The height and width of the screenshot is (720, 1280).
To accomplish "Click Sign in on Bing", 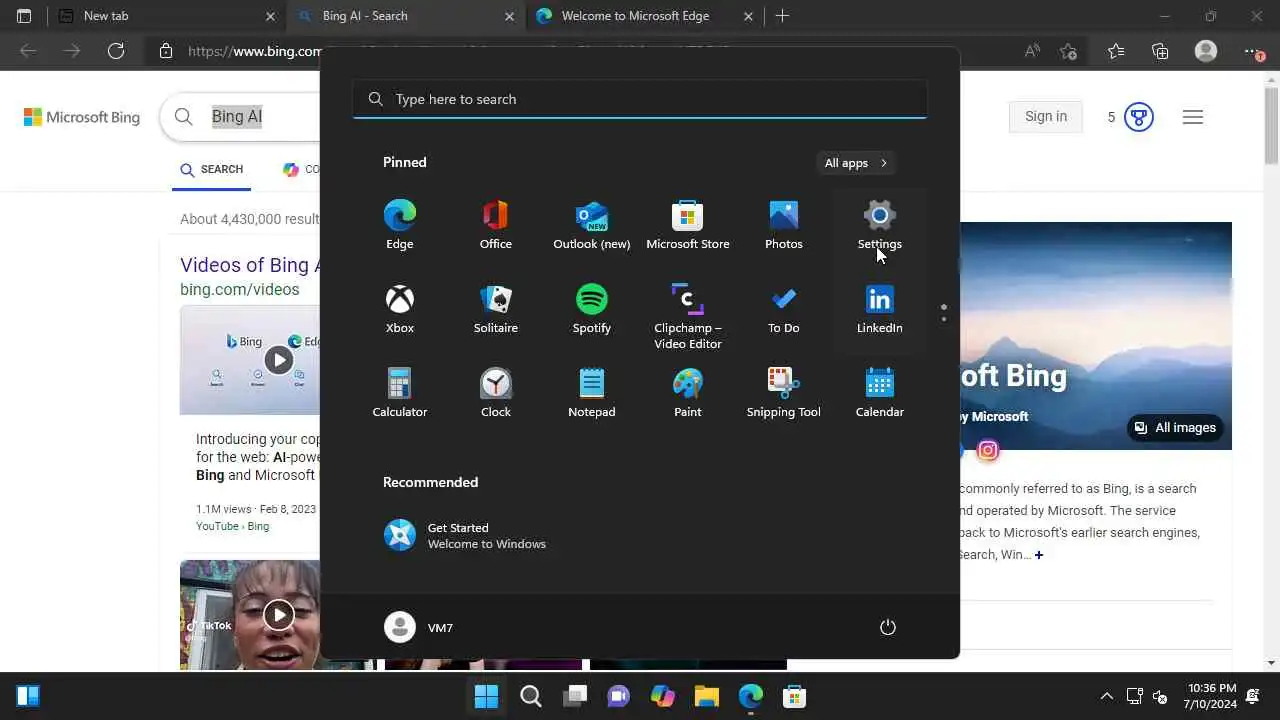I will point(1046,117).
